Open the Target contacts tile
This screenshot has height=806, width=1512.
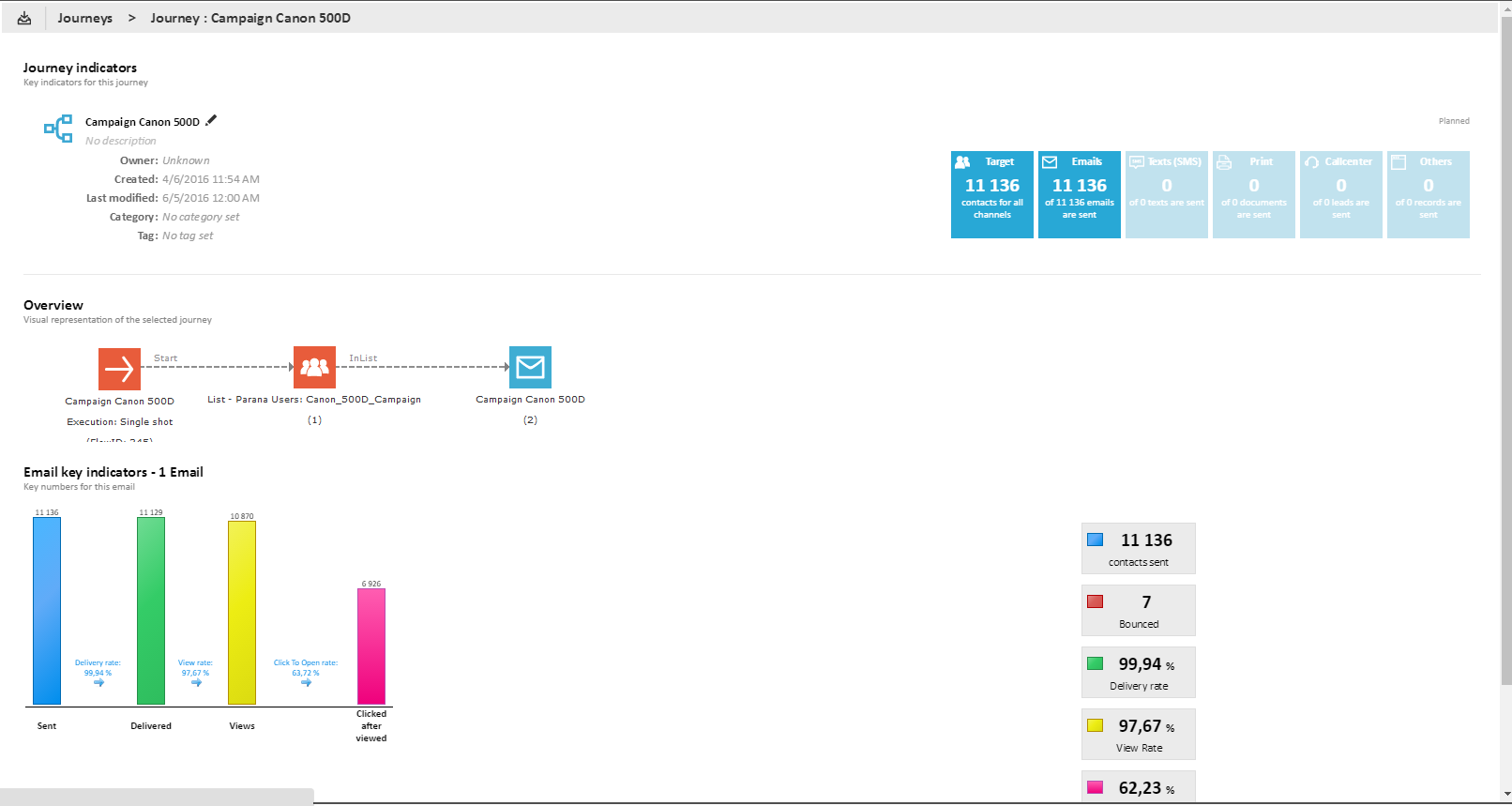[991, 194]
